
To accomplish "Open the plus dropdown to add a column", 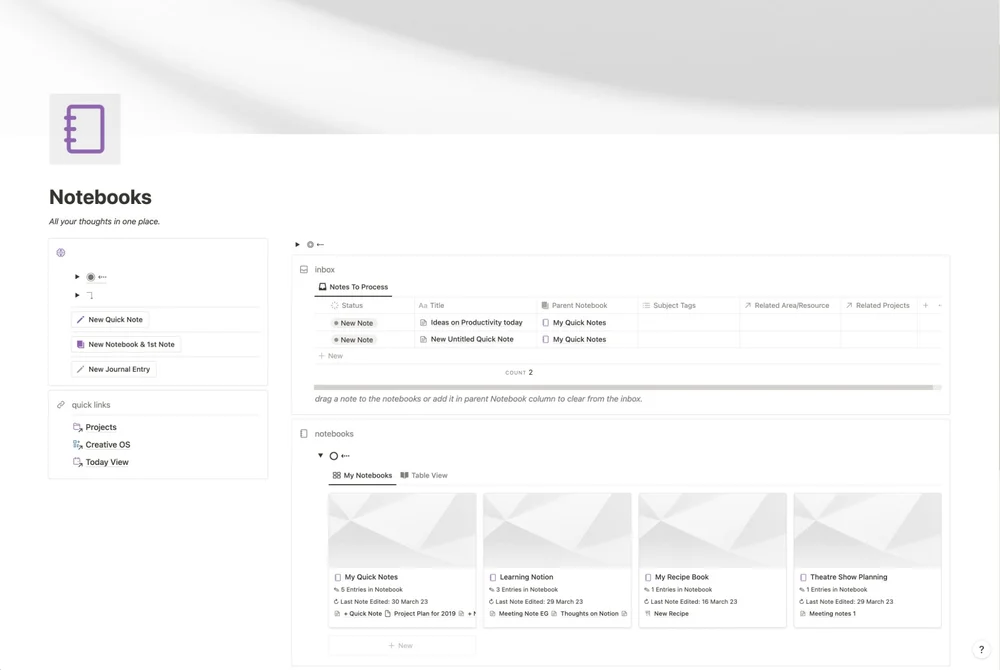I will 924,304.
